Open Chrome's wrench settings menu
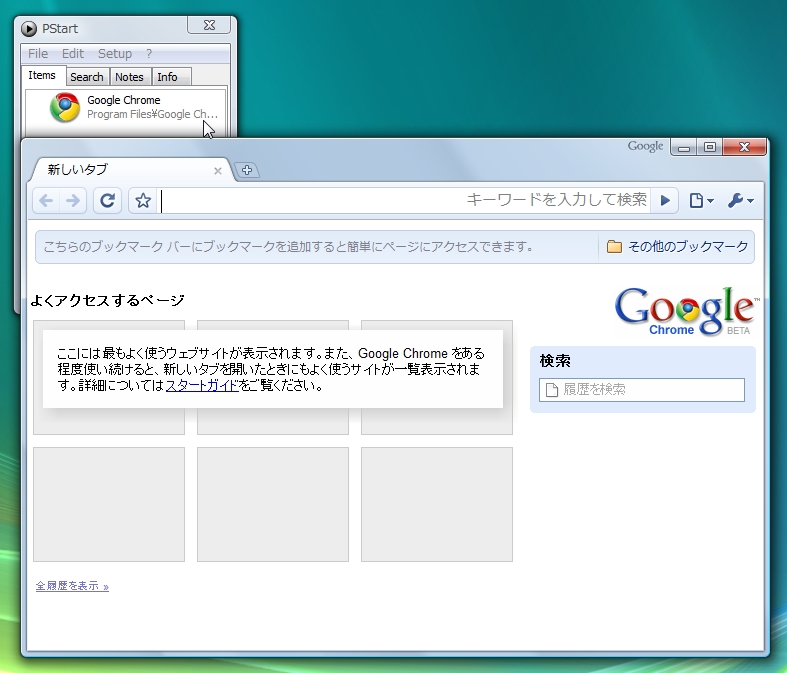787x673 pixels. [x=741, y=201]
